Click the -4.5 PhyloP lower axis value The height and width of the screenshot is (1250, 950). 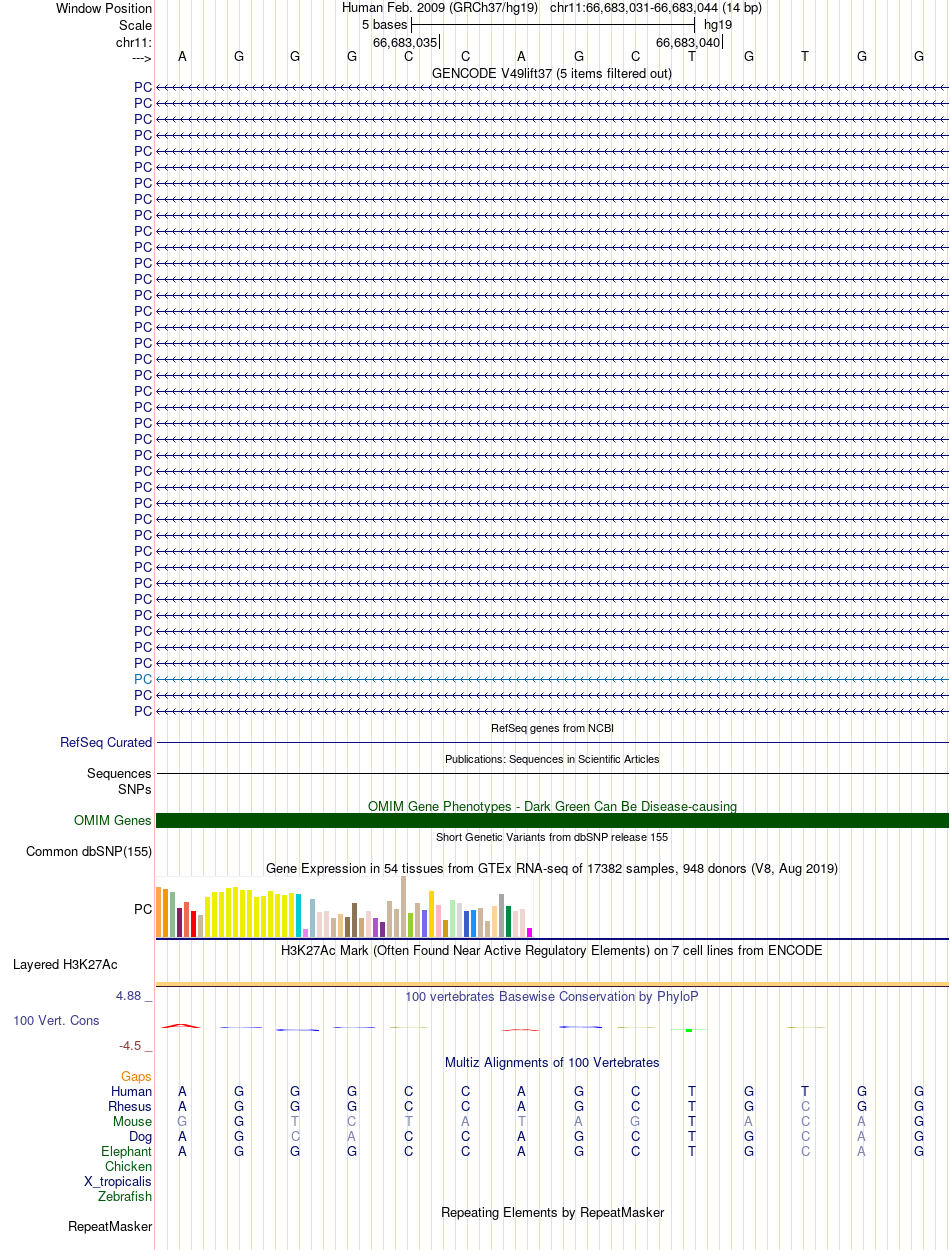point(134,1046)
